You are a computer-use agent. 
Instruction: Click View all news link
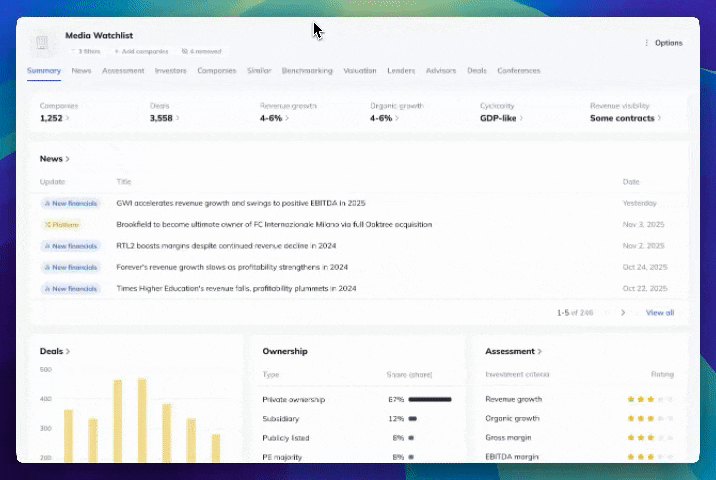[659, 313]
